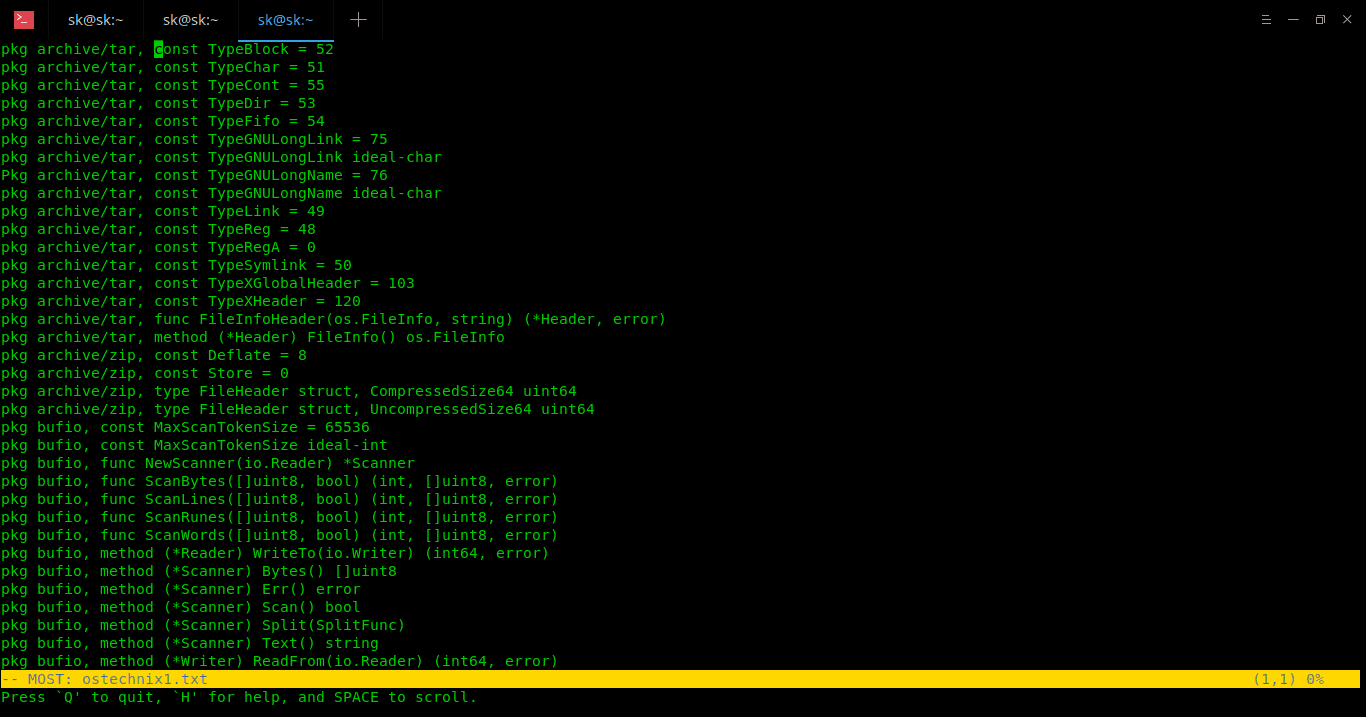Click the highlighted cursor on first line

158,49
